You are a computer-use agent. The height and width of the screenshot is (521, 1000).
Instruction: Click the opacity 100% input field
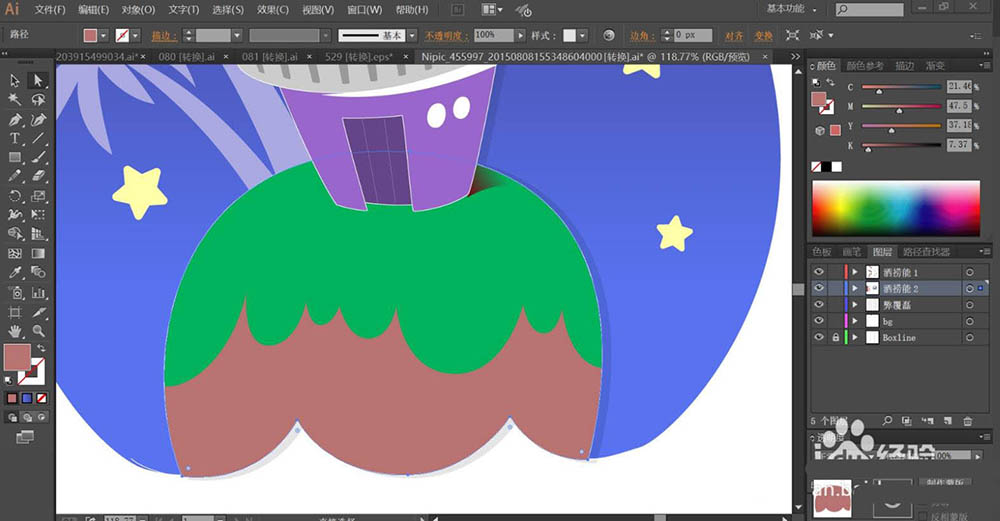click(x=493, y=35)
